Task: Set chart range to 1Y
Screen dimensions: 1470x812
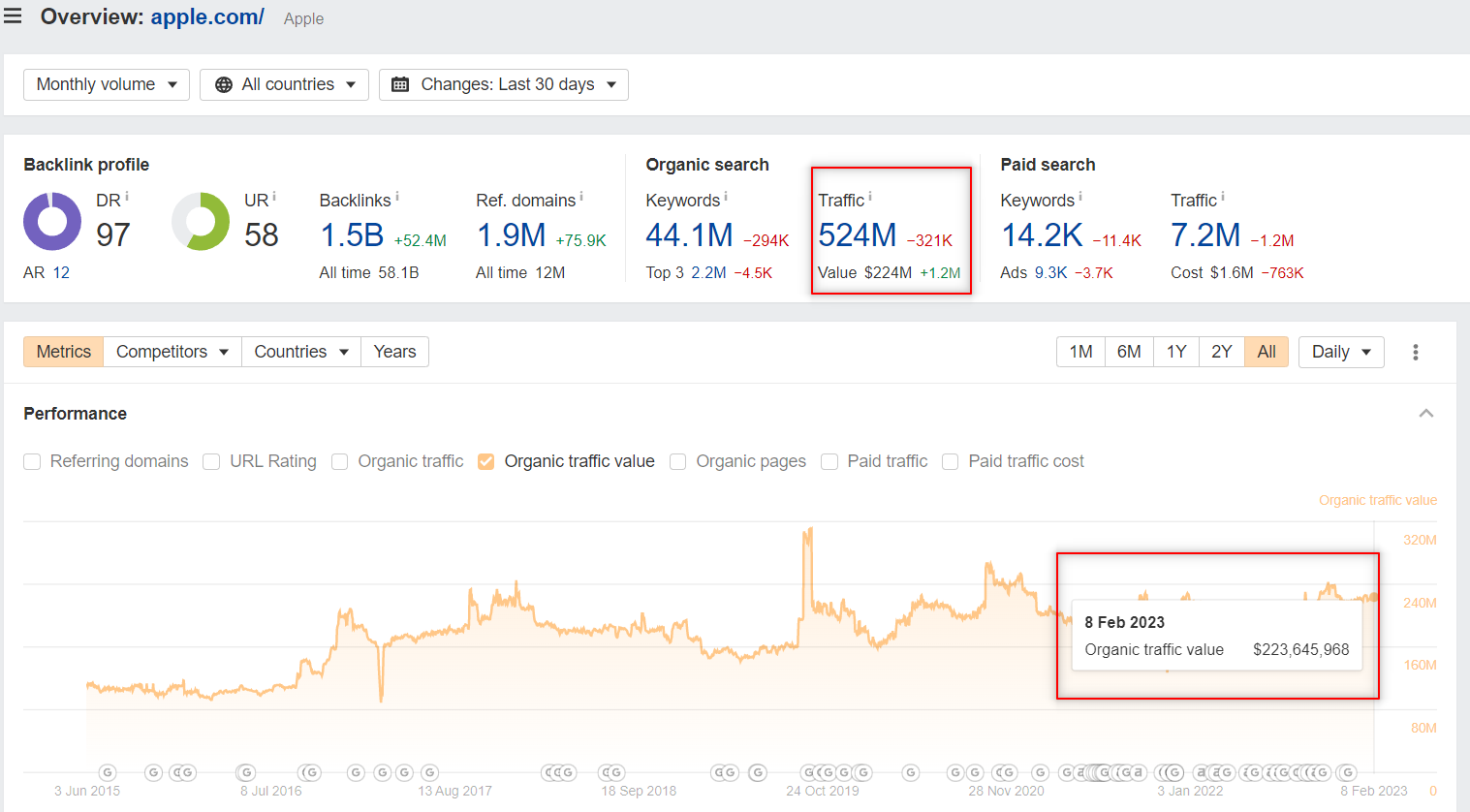Action: pyautogui.click(x=1176, y=352)
